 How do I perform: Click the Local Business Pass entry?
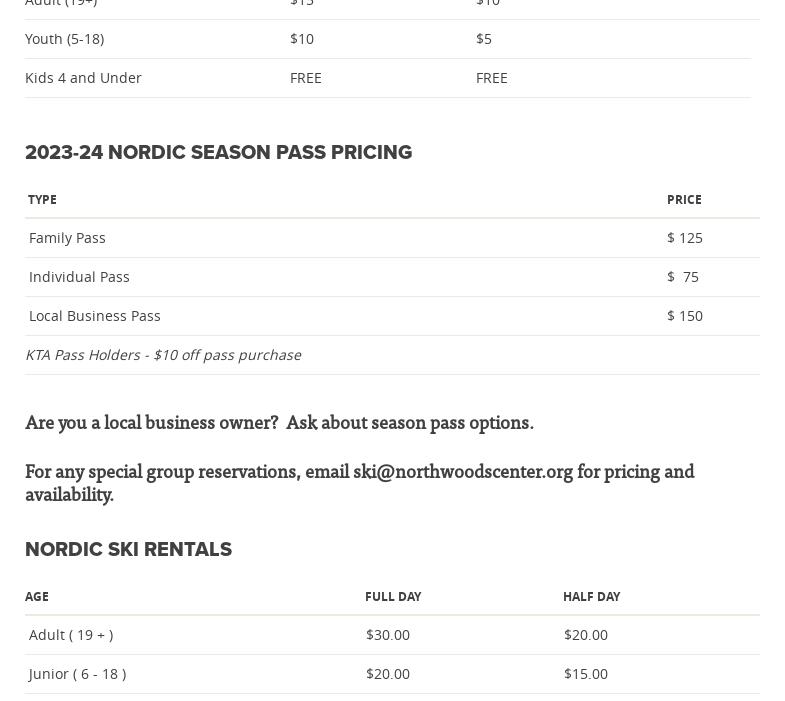[x=95, y=316]
